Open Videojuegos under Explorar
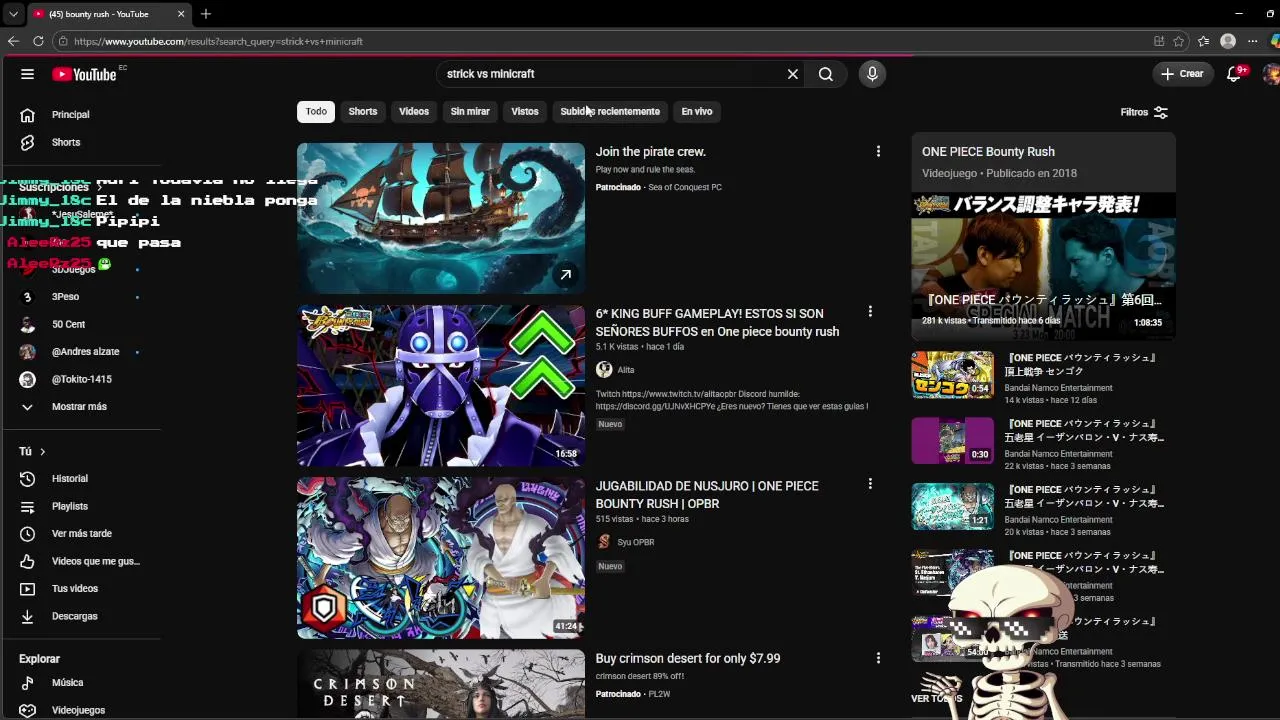Screen dimensions: 1280x720 pos(80,710)
